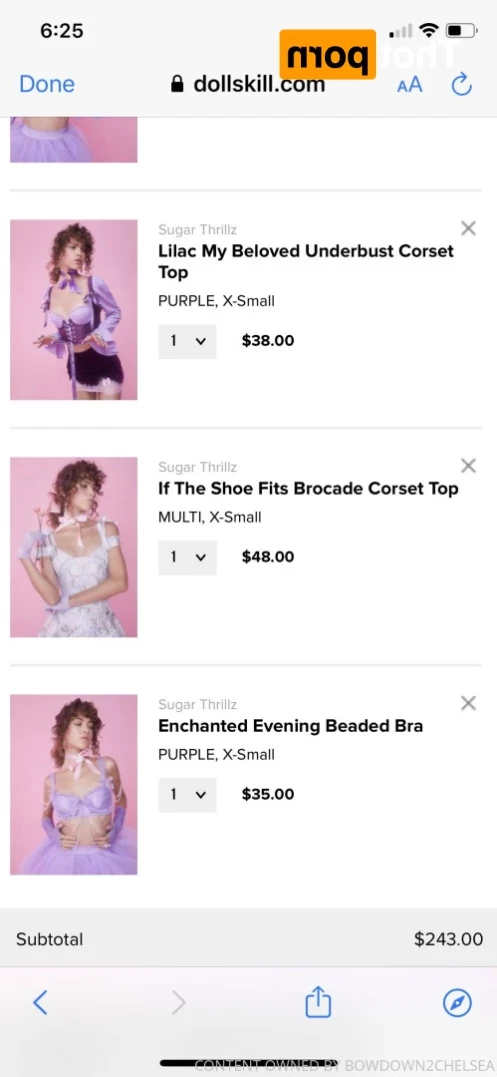This screenshot has height=1077, width=497.
Task: Remove Enchanted Evening Beaded Bra from cart
Action: tap(468, 703)
